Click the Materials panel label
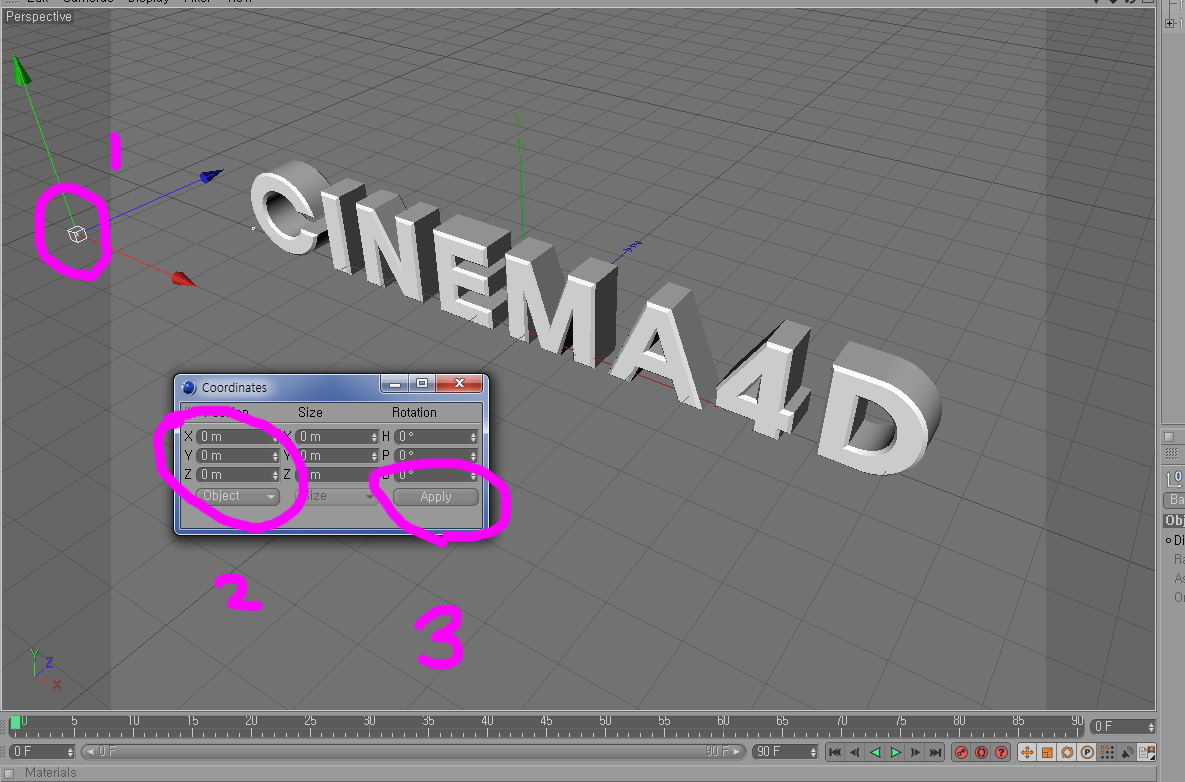Image resolution: width=1185 pixels, height=782 pixels. point(51,773)
